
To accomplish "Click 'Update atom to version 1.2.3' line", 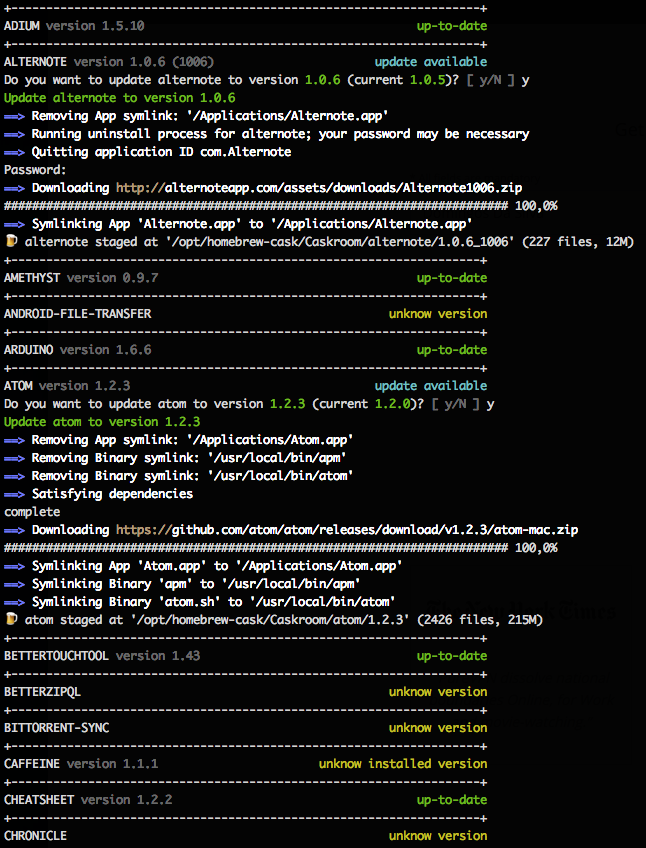I will click(102, 422).
